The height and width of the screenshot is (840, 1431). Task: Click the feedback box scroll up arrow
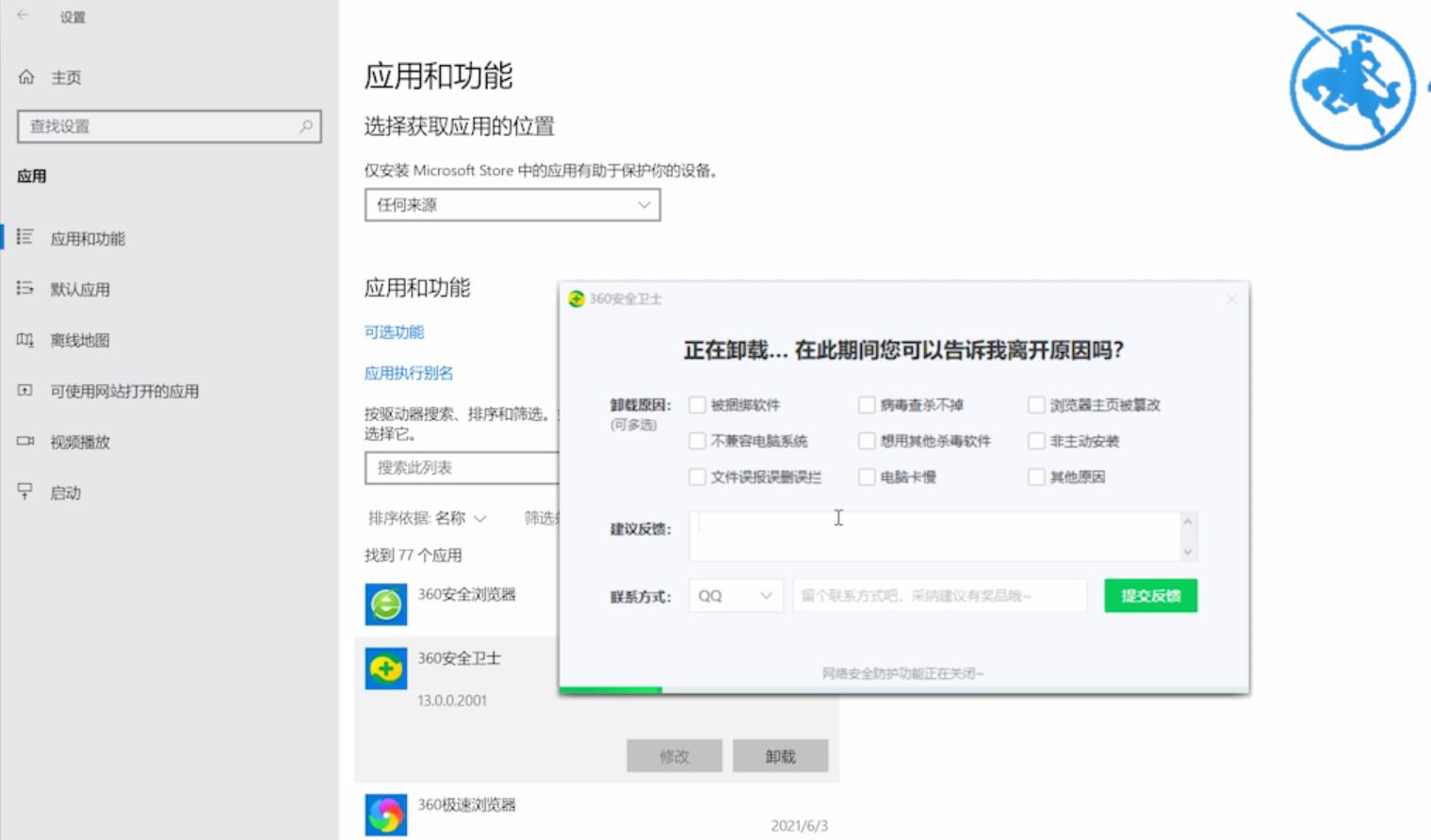pos(1188,521)
